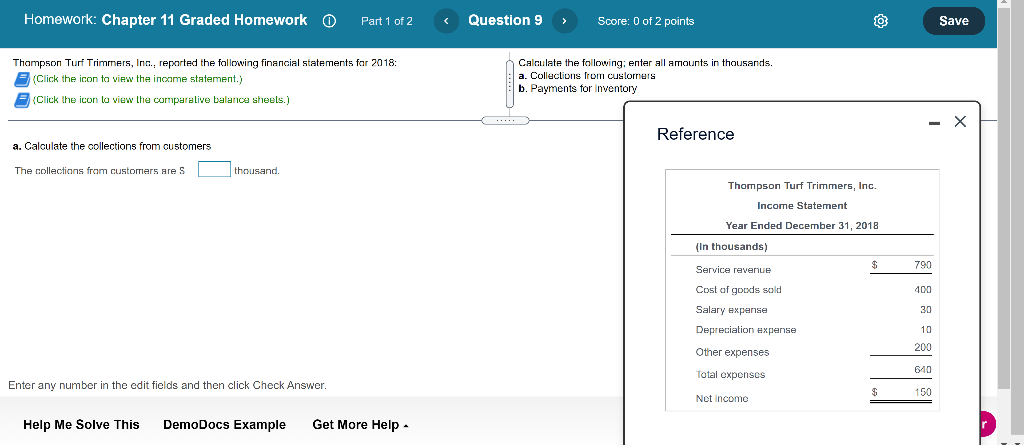Click the Part 1 of 2 label
This screenshot has height=445, width=1024.
[x=387, y=21]
